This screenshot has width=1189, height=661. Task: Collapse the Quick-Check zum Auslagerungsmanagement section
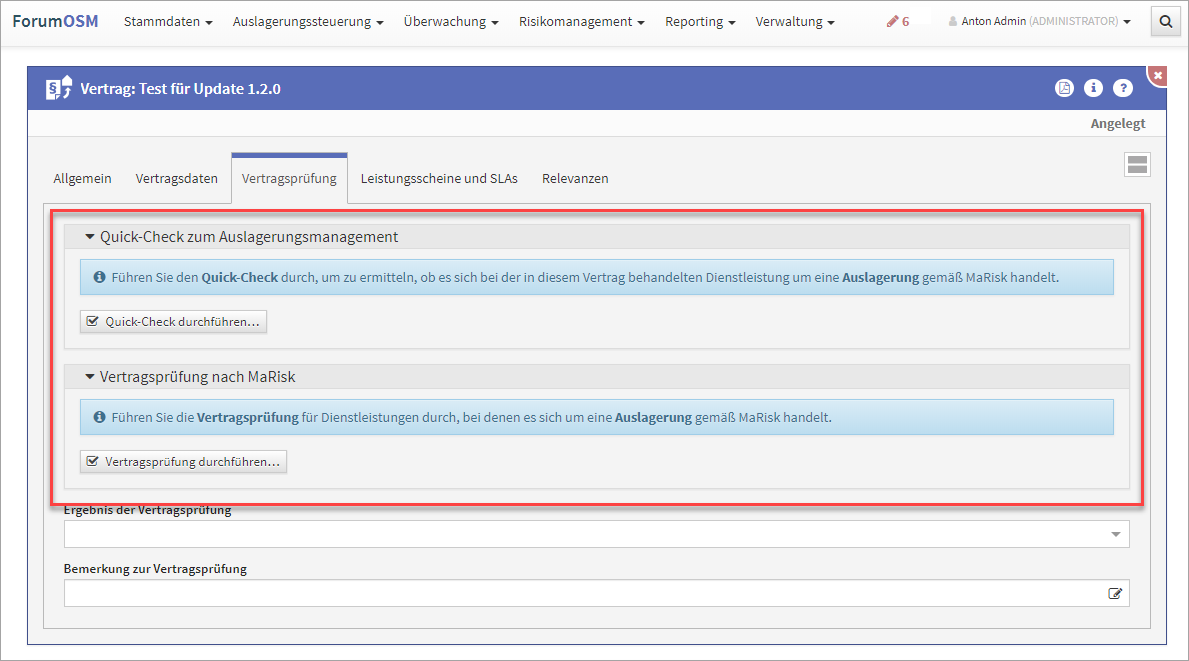coord(90,237)
